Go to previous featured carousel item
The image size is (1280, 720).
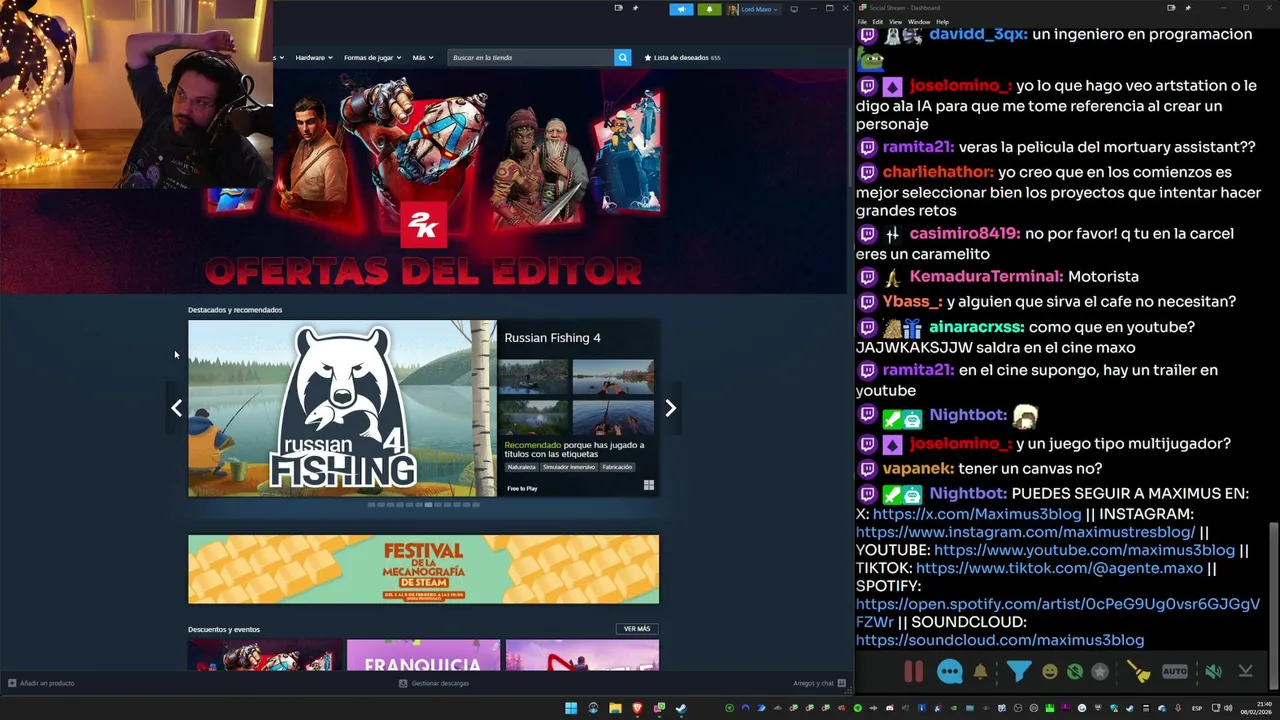click(x=176, y=408)
